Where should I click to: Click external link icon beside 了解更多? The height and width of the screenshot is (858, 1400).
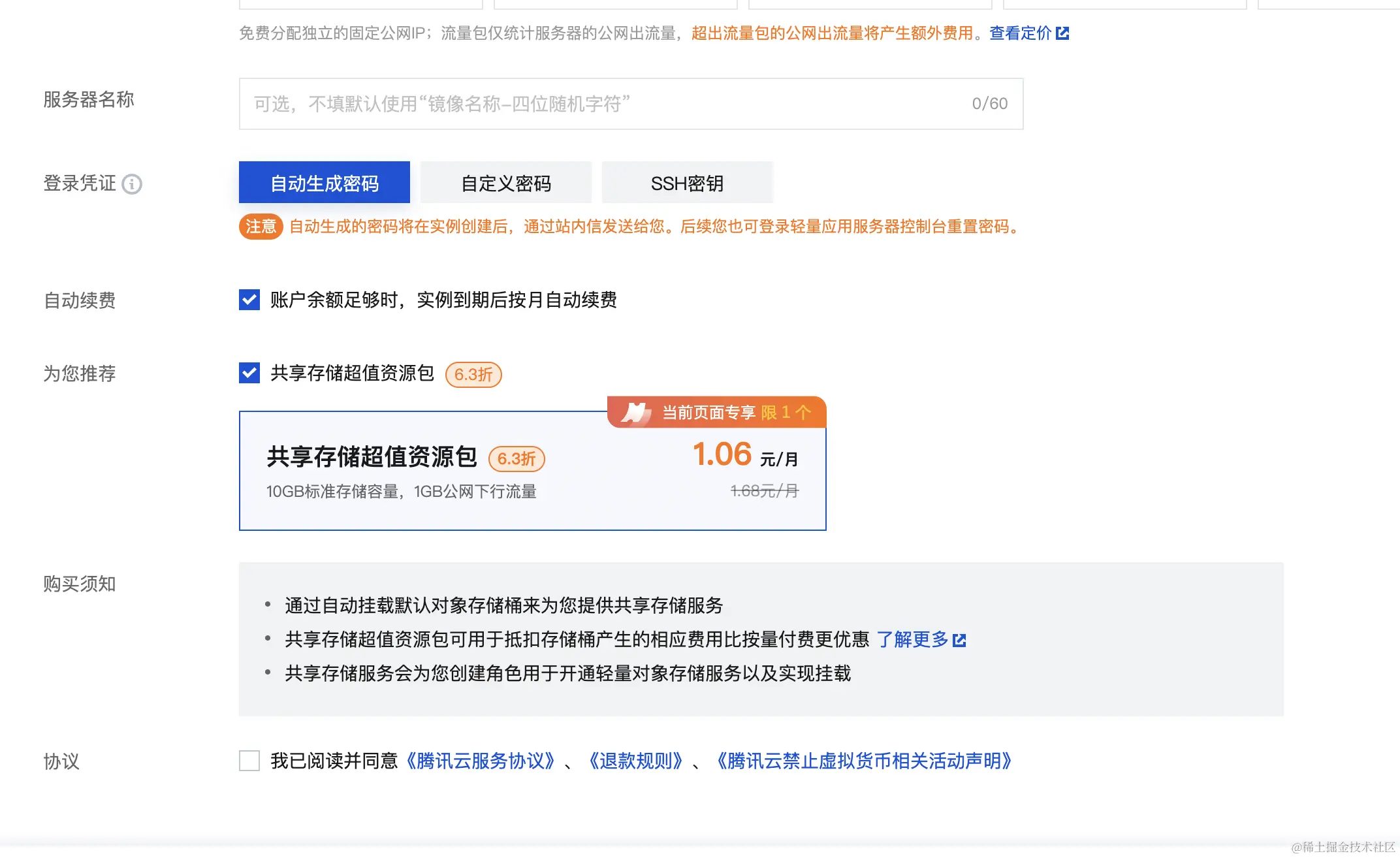(x=959, y=641)
